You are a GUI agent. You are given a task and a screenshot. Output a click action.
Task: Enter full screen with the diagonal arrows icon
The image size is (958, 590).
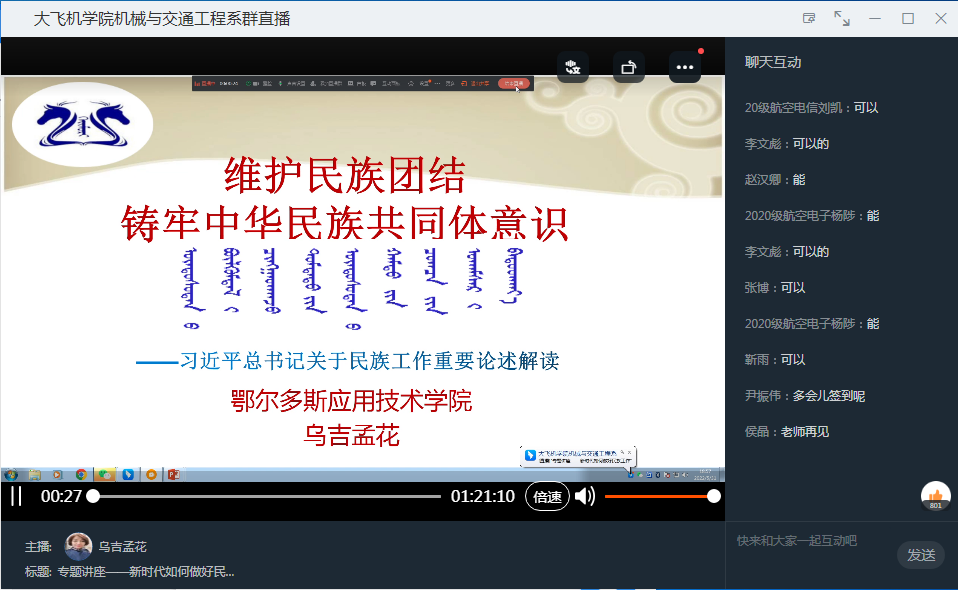(842, 18)
